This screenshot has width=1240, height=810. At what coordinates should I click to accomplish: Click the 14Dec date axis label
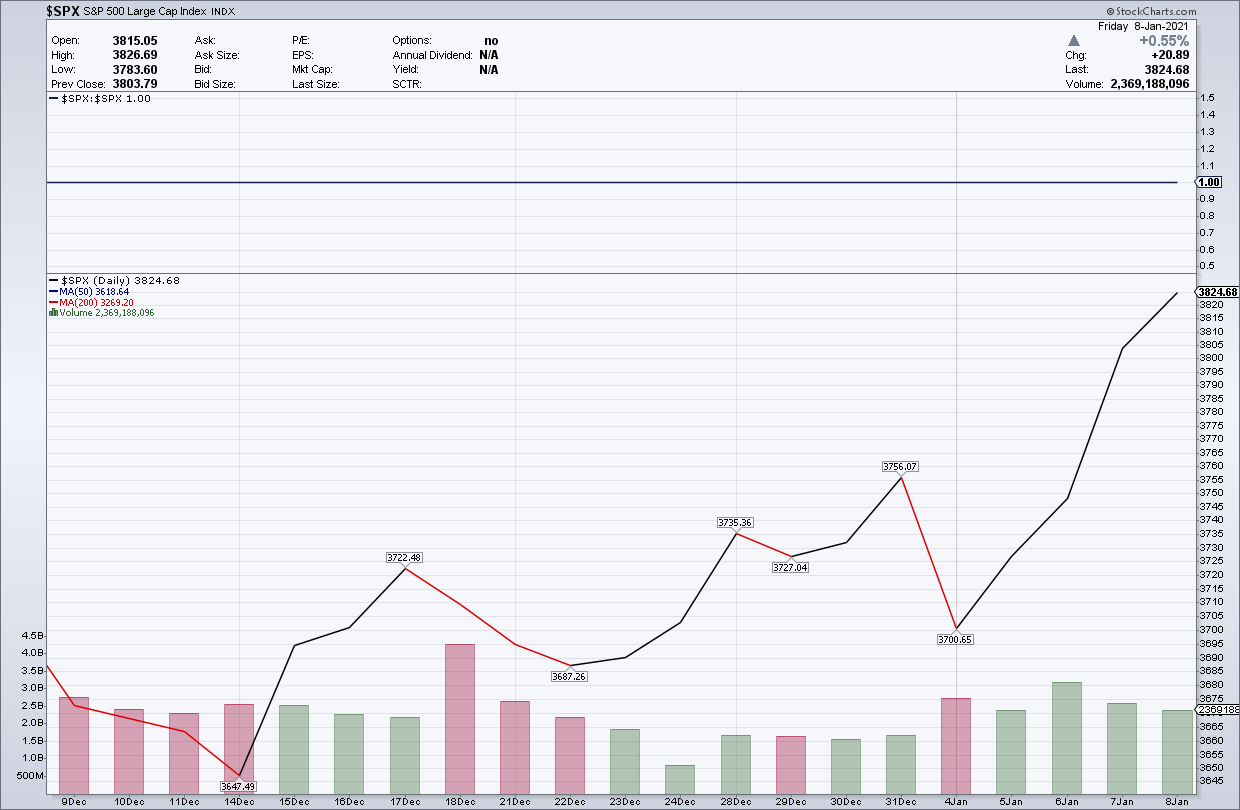tap(240, 802)
